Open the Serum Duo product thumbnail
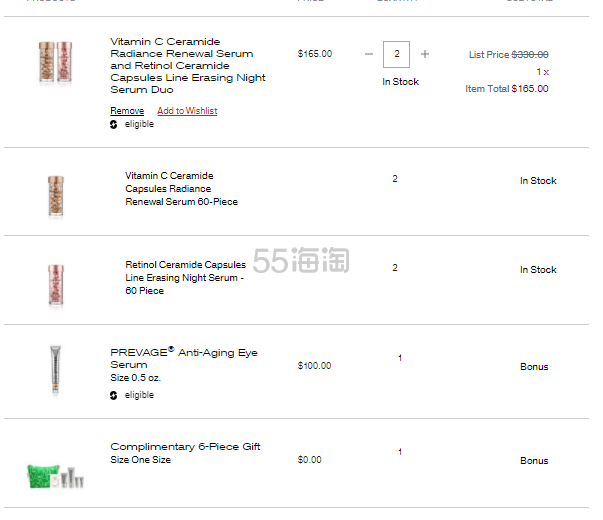The image size is (603, 520). click(55, 62)
